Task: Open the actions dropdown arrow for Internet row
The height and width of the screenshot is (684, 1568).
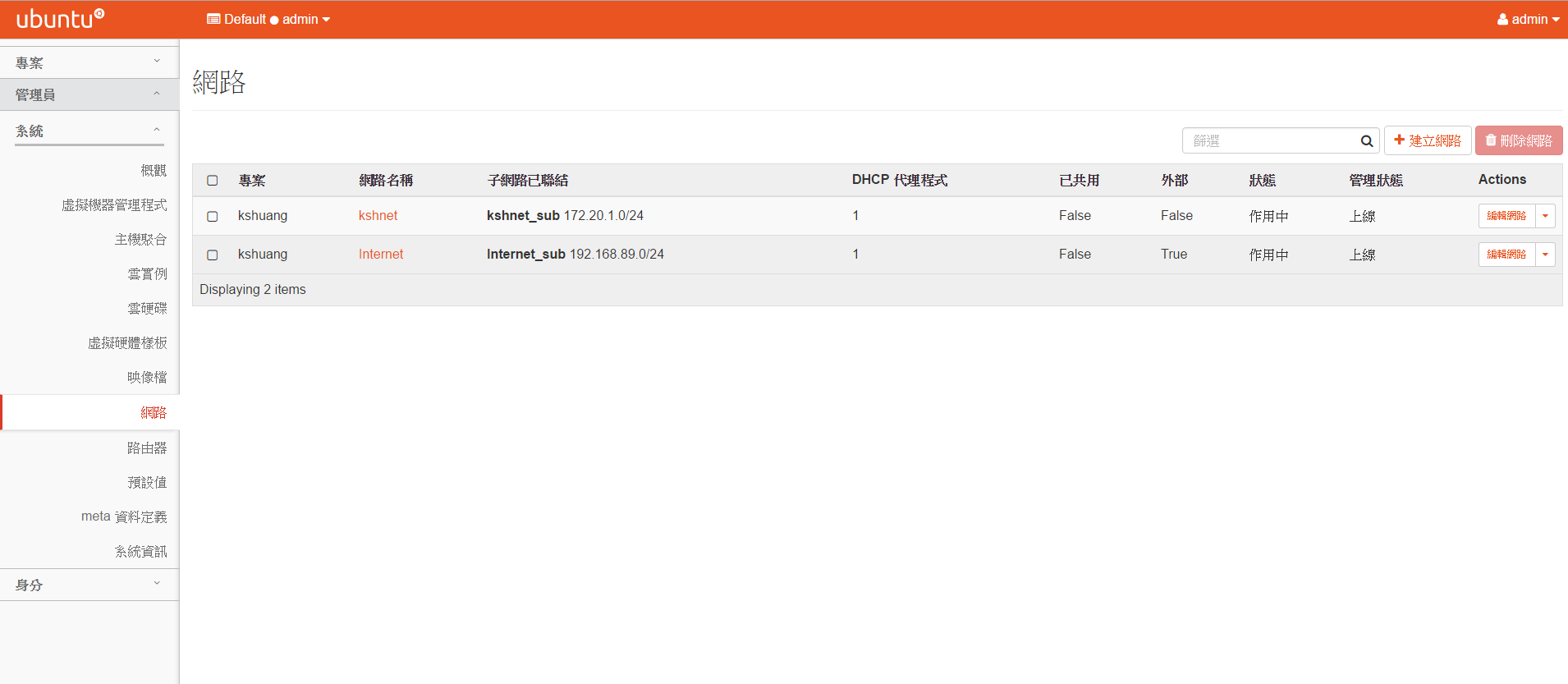Action: tap(1545, 255)
